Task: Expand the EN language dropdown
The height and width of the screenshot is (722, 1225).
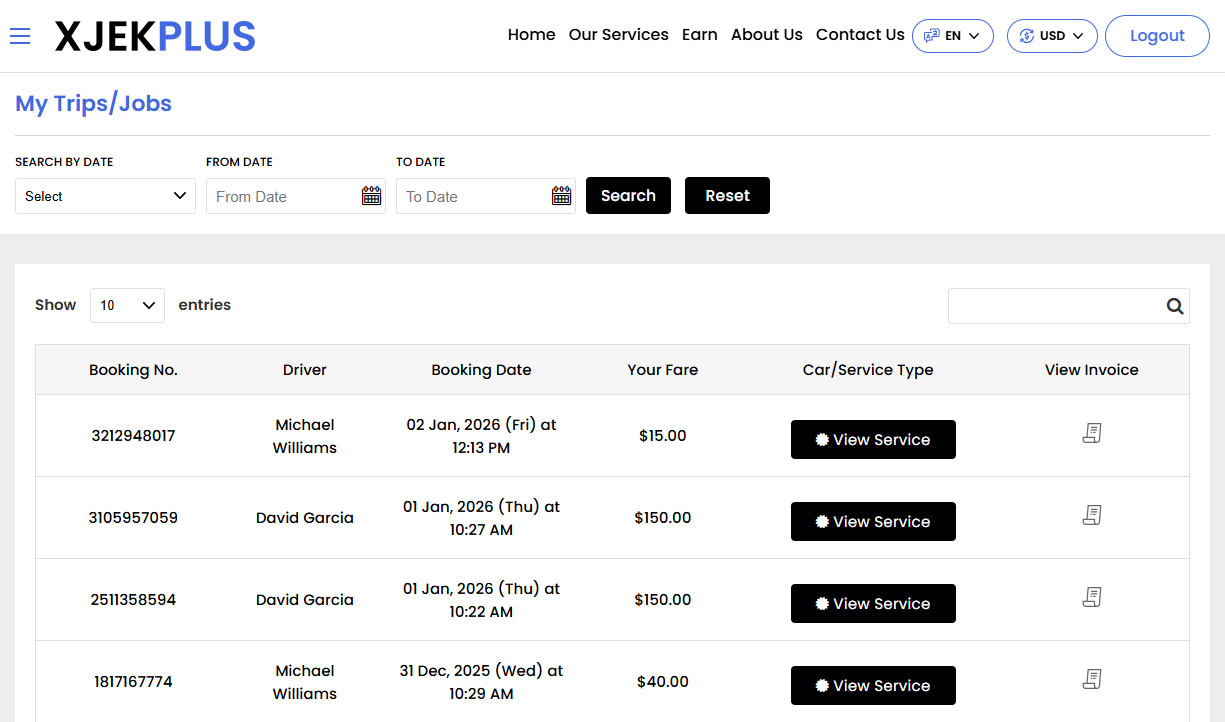Action: coord(952,36)
